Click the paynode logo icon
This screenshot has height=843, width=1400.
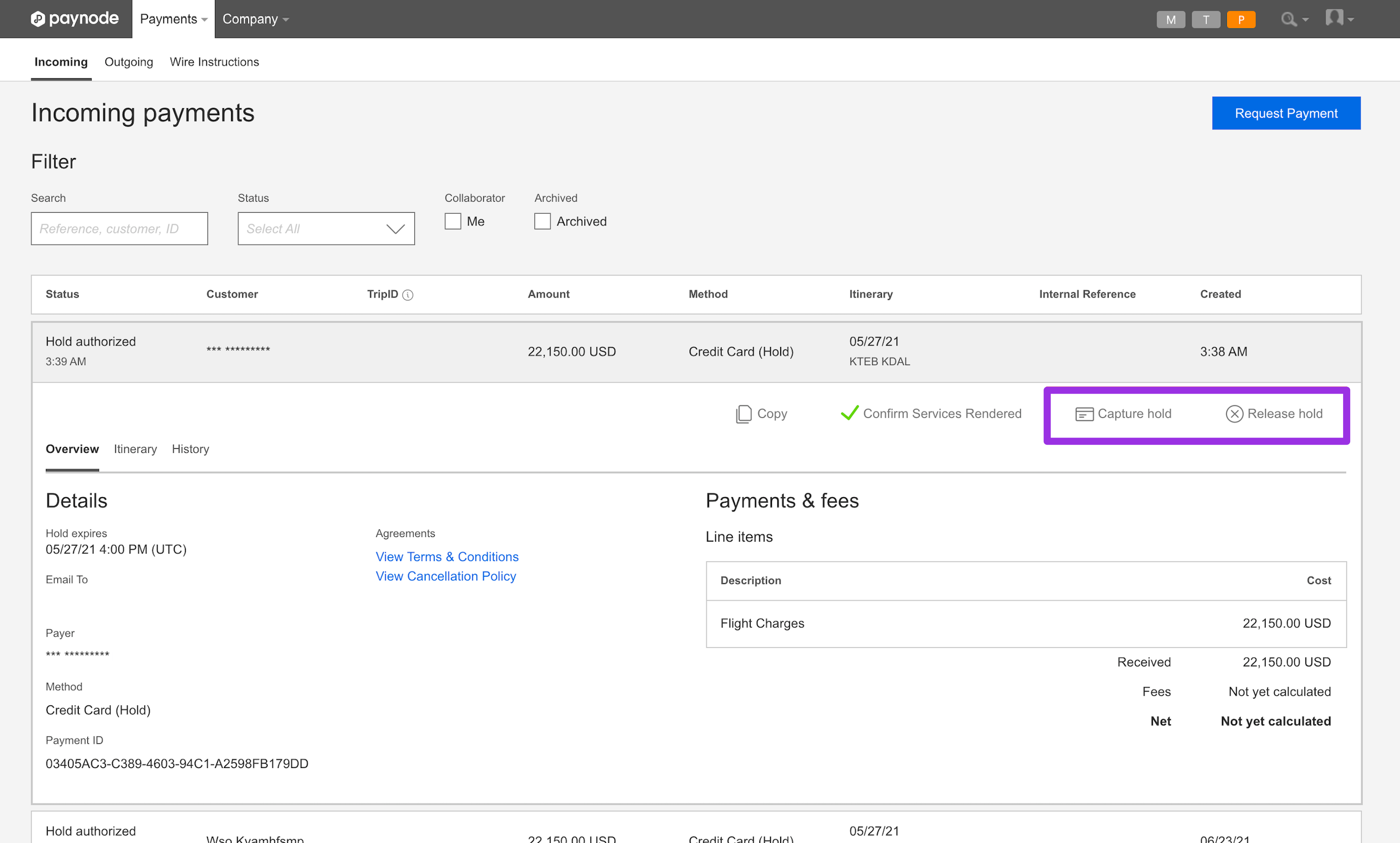(x=37, y=19)
